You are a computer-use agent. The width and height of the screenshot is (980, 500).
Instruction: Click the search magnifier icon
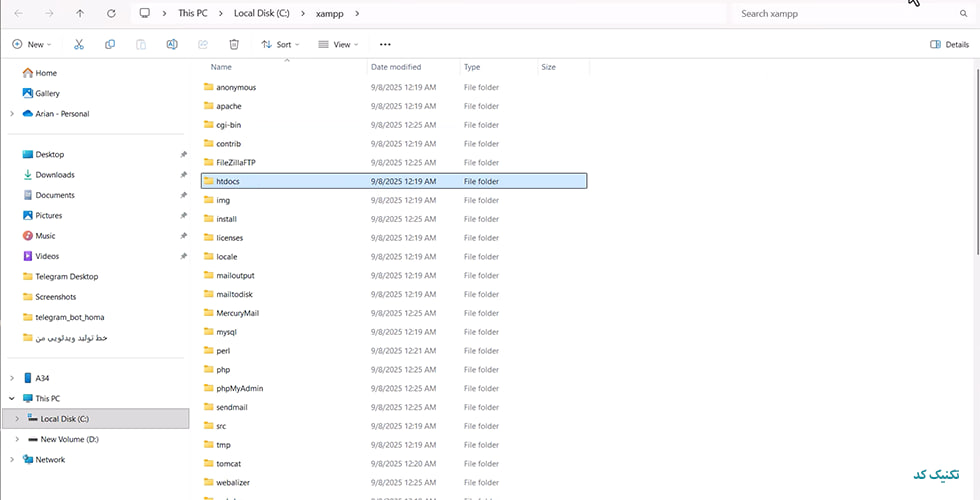point(963,13)
